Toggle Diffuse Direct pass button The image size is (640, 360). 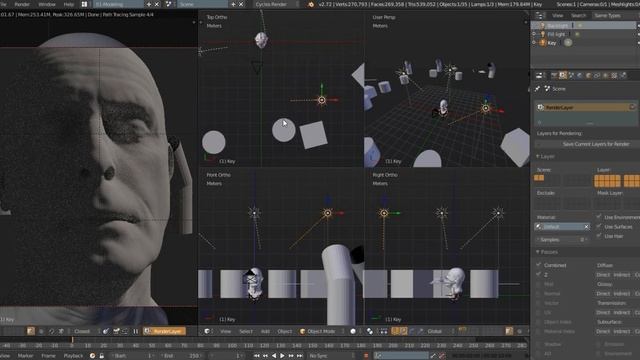point(603,275)
